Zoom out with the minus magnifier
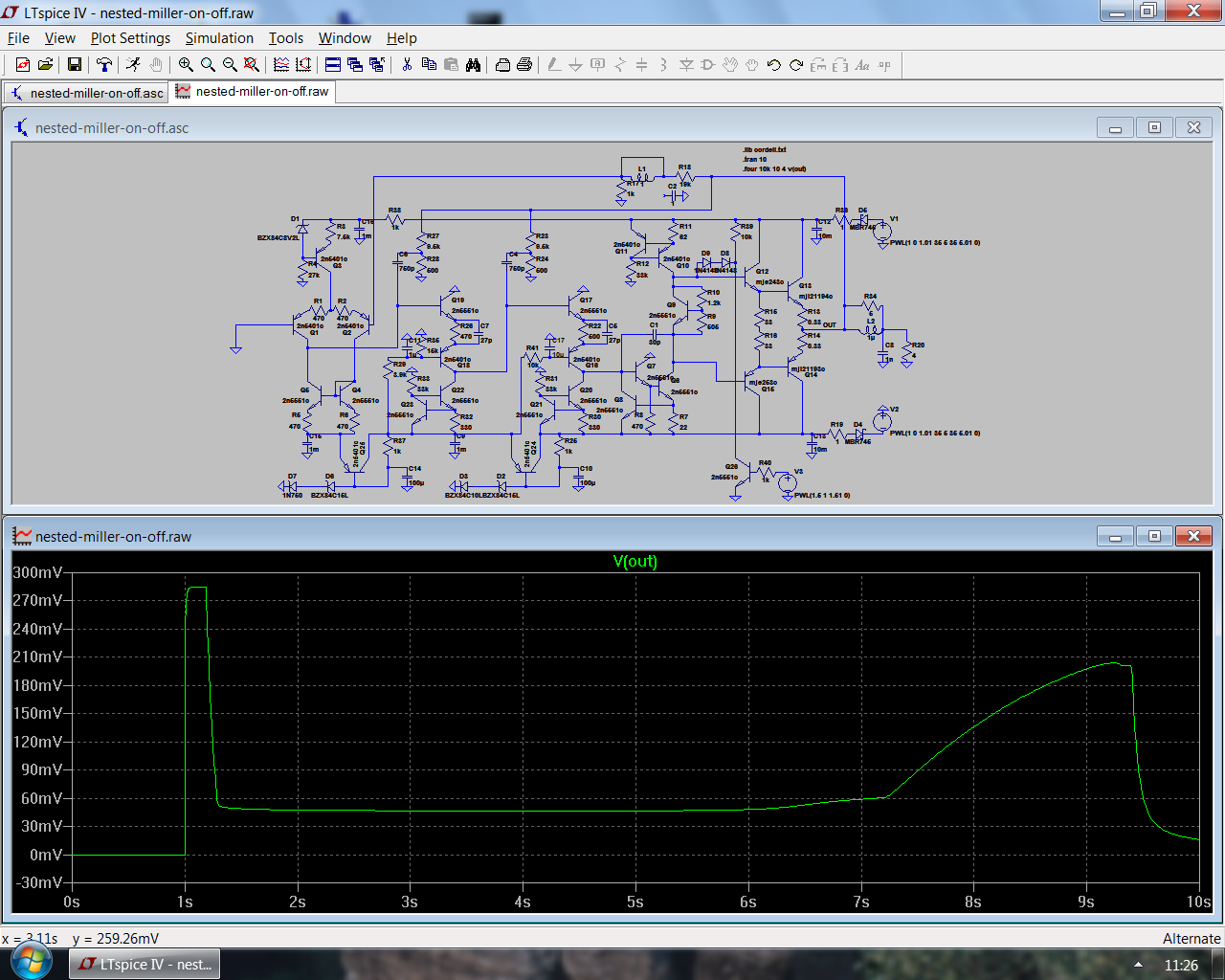 (230, 65)
